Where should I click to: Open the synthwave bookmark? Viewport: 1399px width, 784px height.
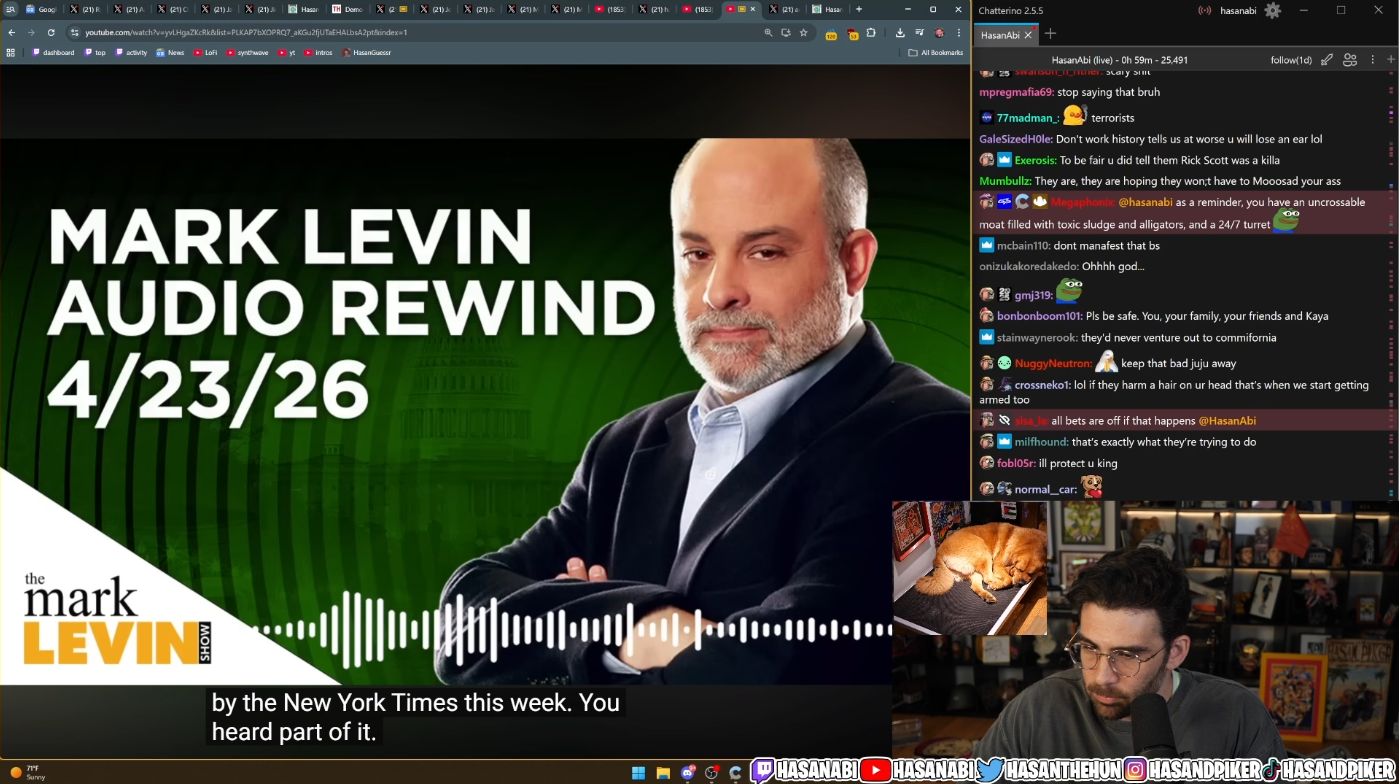tap(247, 52)
